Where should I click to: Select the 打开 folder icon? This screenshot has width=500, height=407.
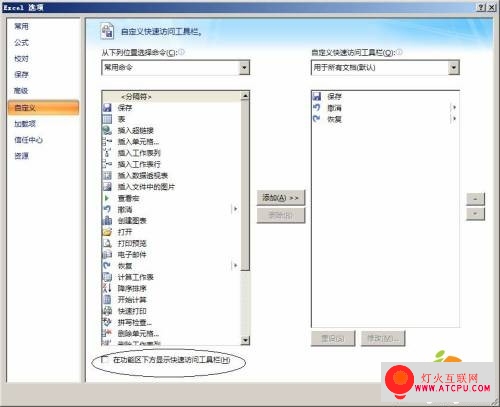pos(107,232)
